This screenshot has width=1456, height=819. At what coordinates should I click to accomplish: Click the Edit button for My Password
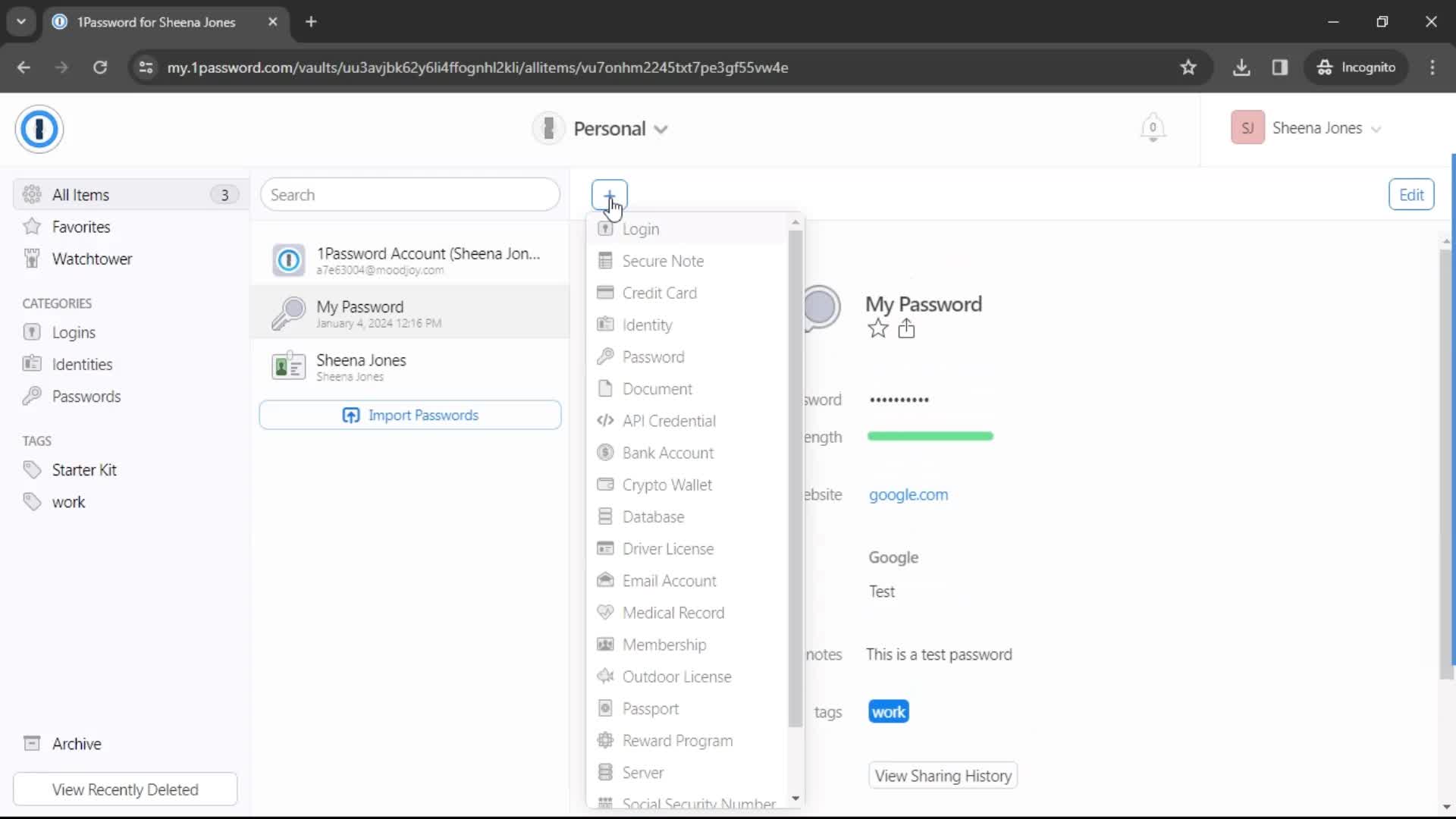(x=1411, y=194)
